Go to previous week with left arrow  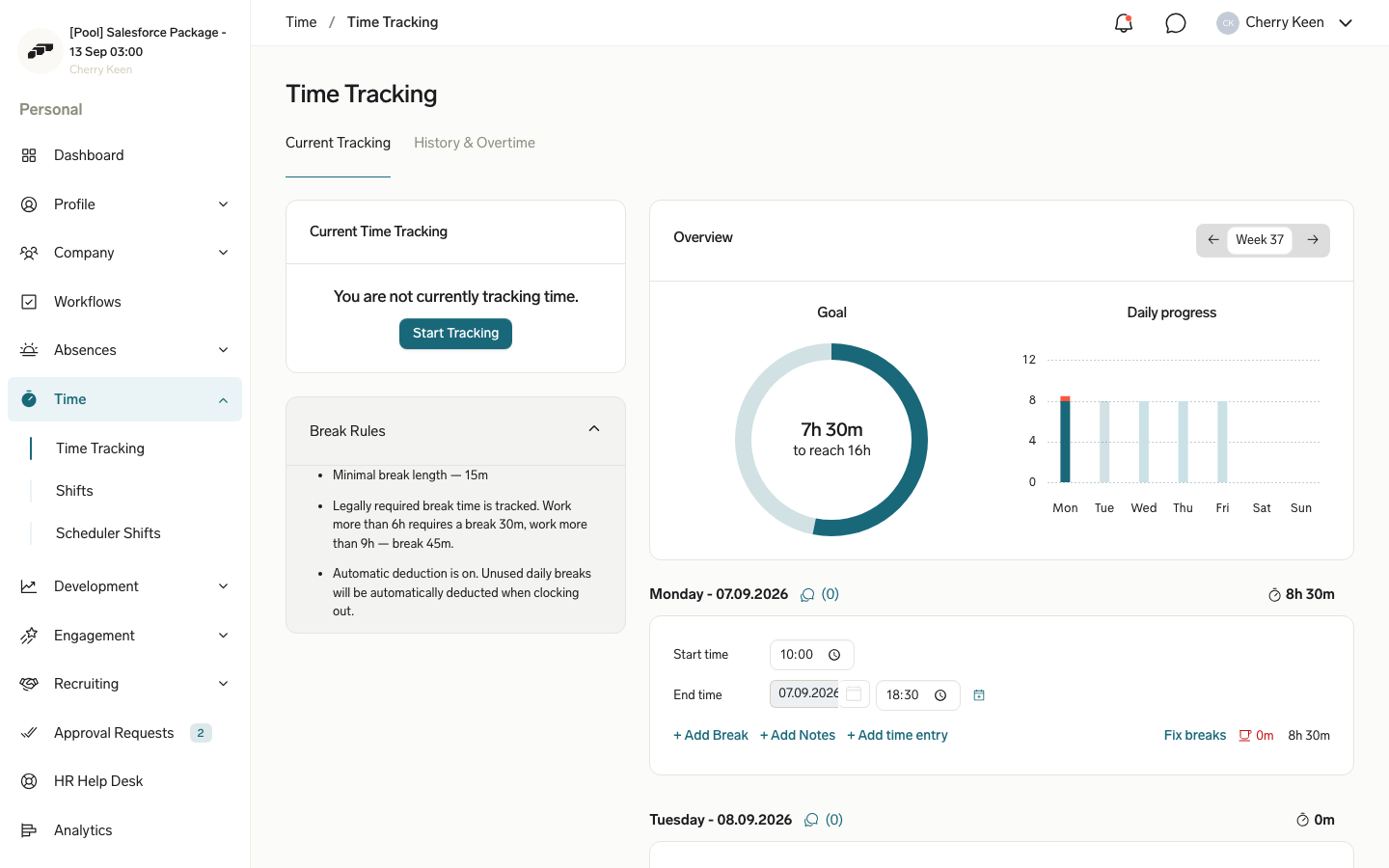point(1213,240)
